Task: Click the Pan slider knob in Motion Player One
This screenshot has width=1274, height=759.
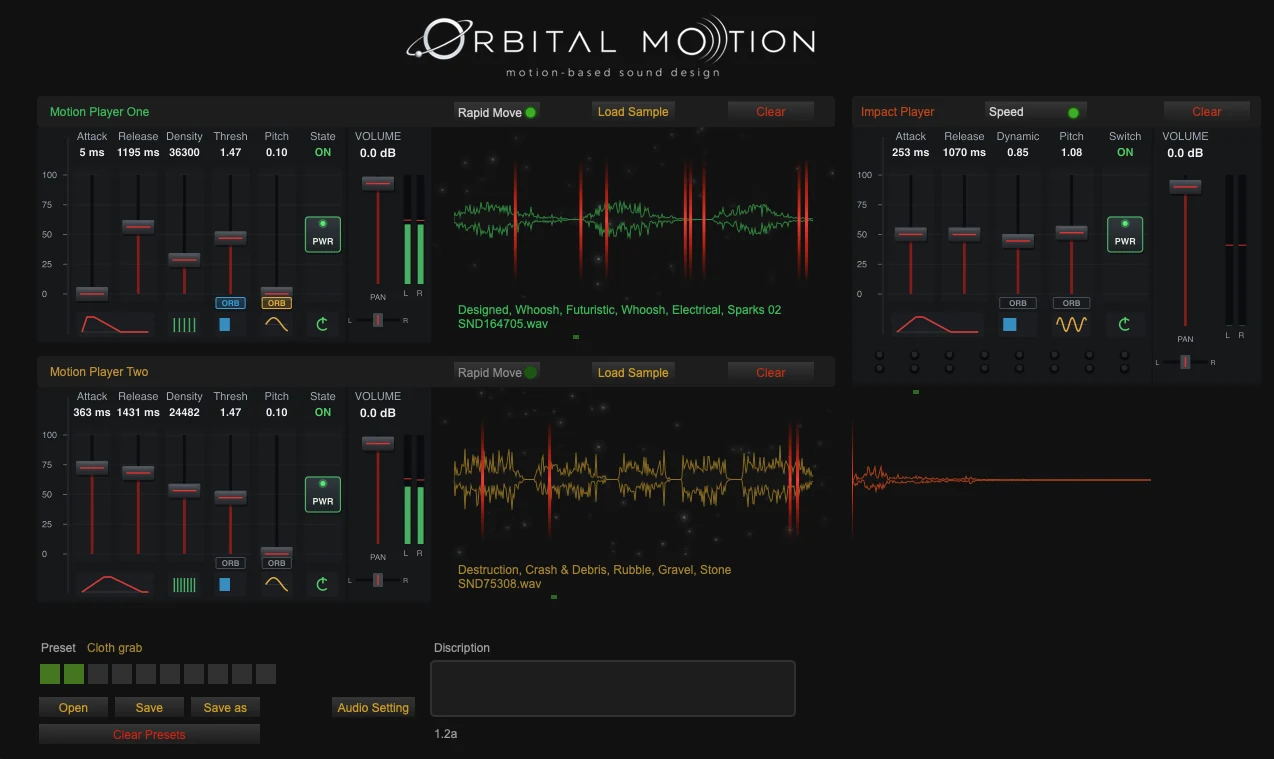Action: tap(378, 320)
